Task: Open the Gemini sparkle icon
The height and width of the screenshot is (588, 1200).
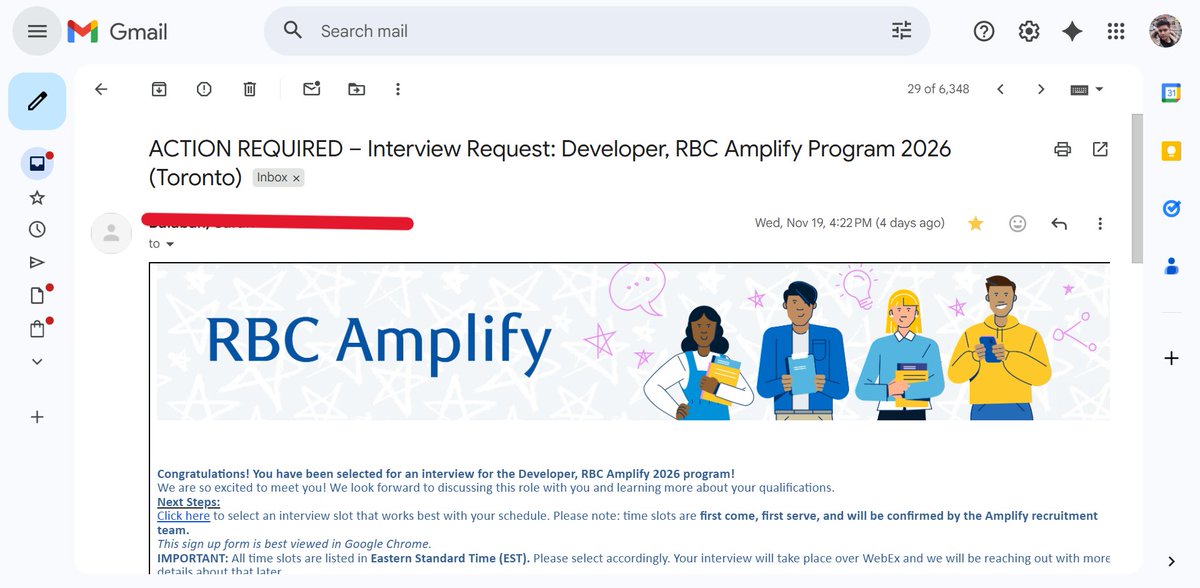Action: click(1072, 31)
